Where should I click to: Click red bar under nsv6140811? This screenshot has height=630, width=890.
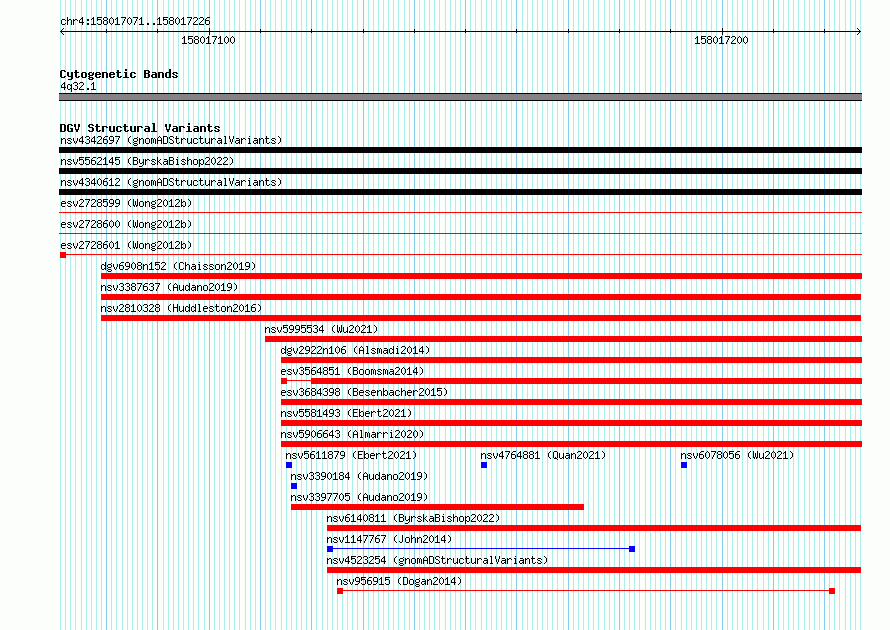(594, 528)
